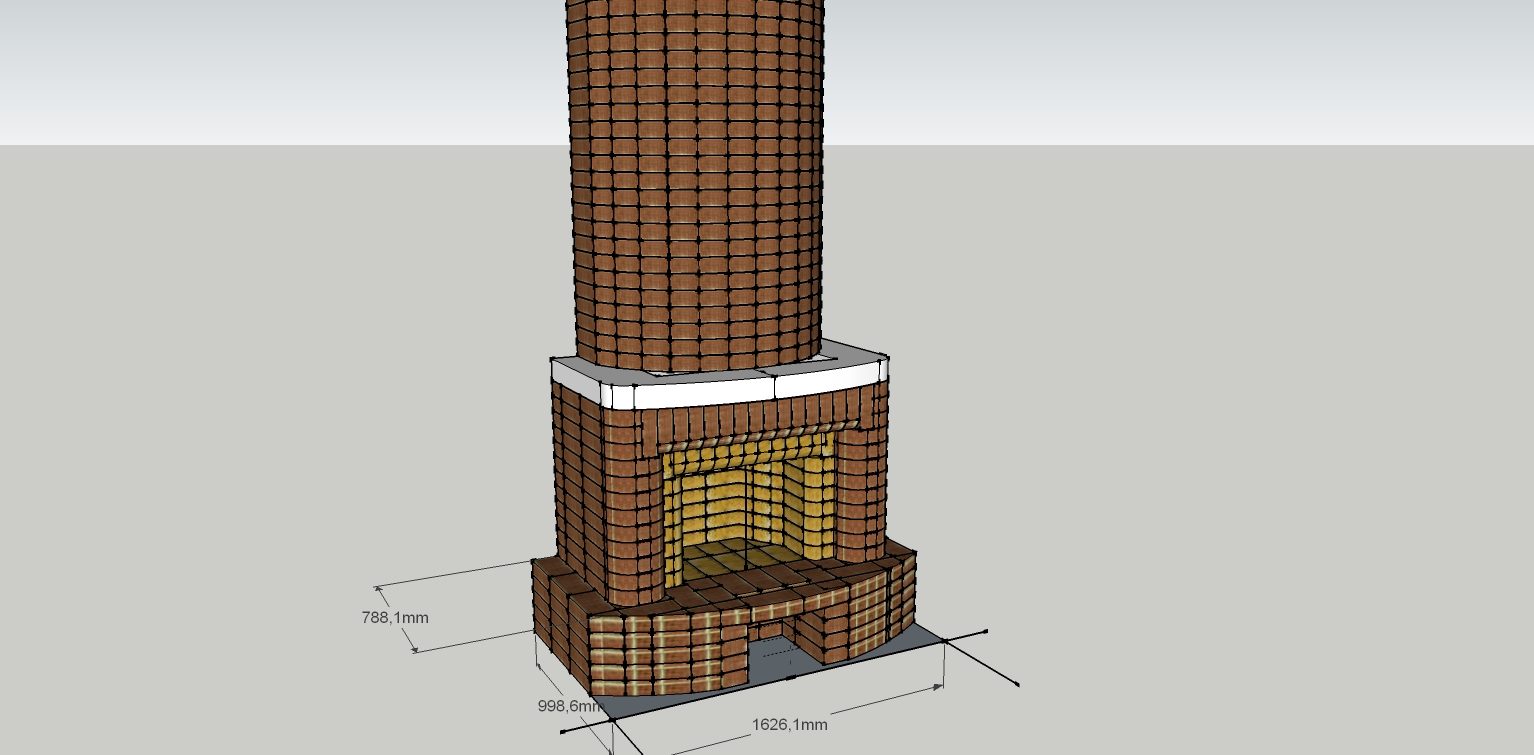The height and width of the screenshot is (755, 1534).
Task: Select the right brick column of fireplace
Action: [858, 490]
